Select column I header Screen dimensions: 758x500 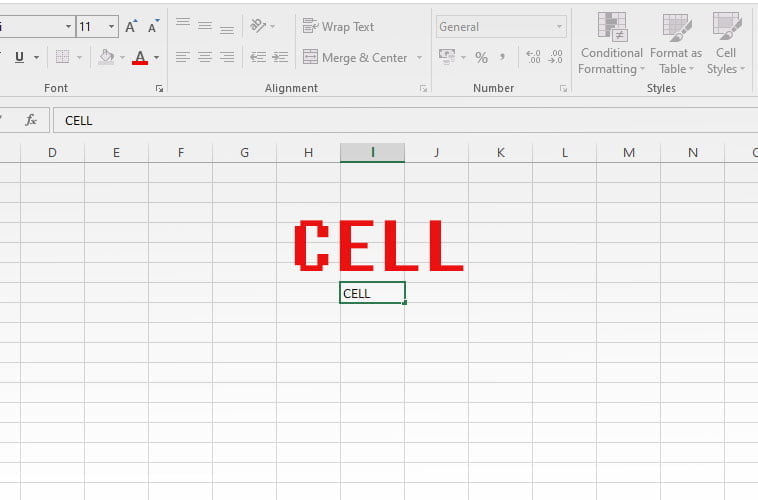pos(372,153)
